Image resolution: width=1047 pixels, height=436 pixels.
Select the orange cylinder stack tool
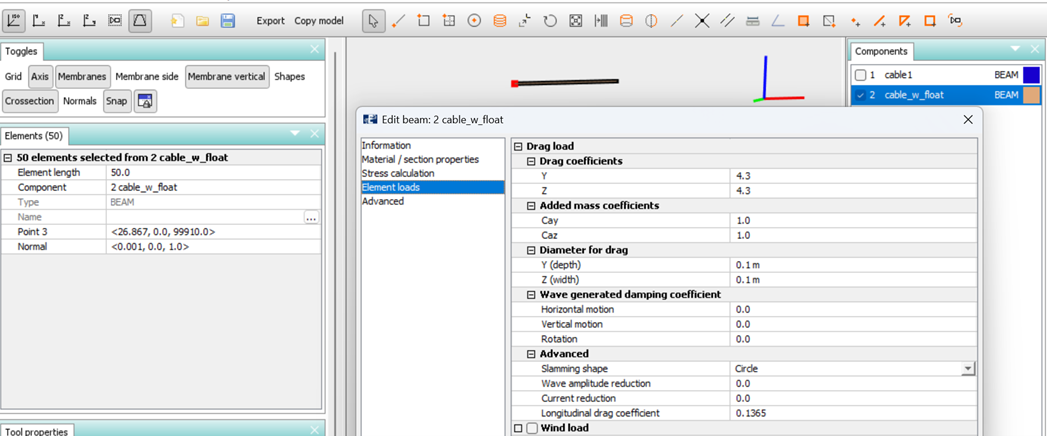click(x=499, y=21)
